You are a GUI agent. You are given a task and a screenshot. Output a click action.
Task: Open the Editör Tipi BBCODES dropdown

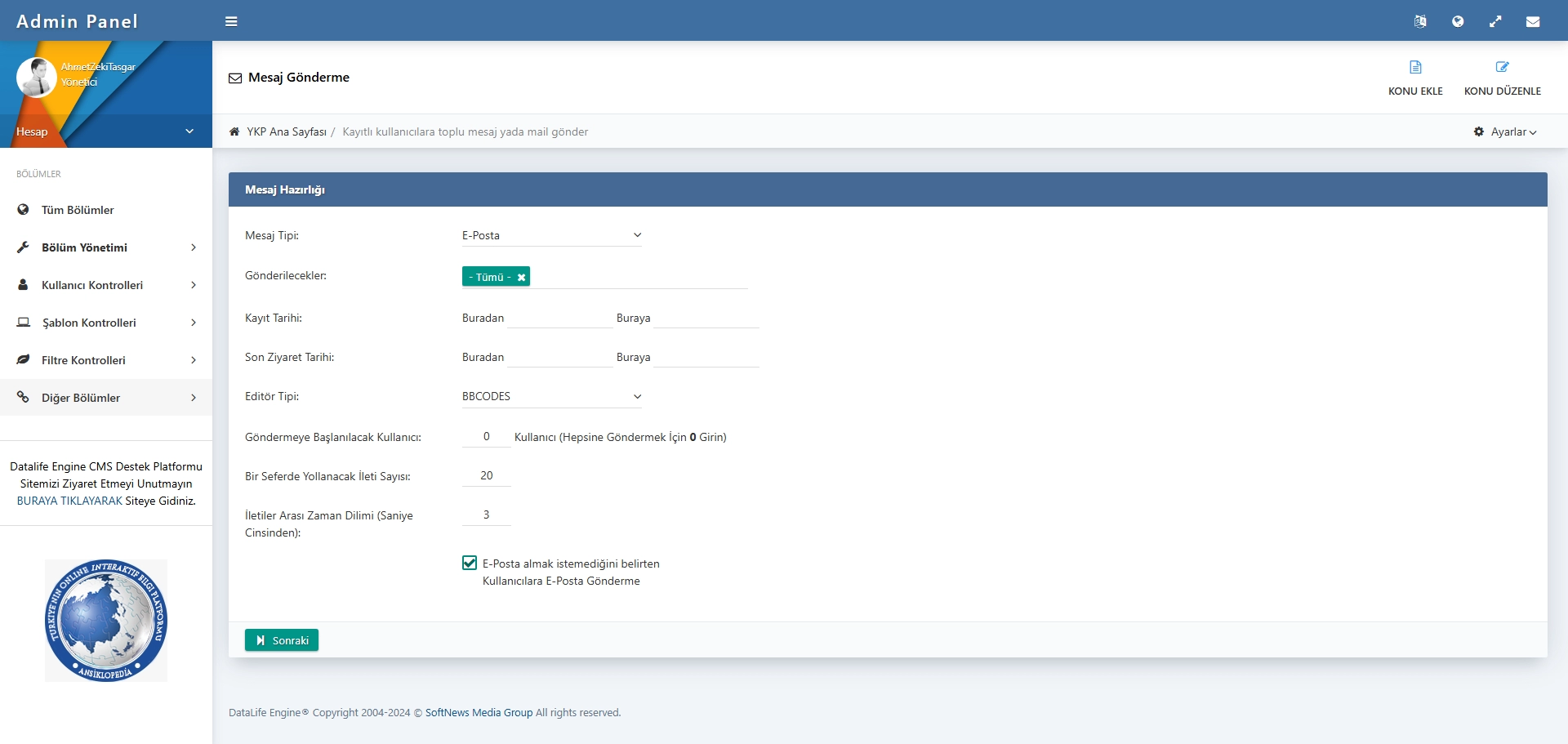tap(551, 397)
